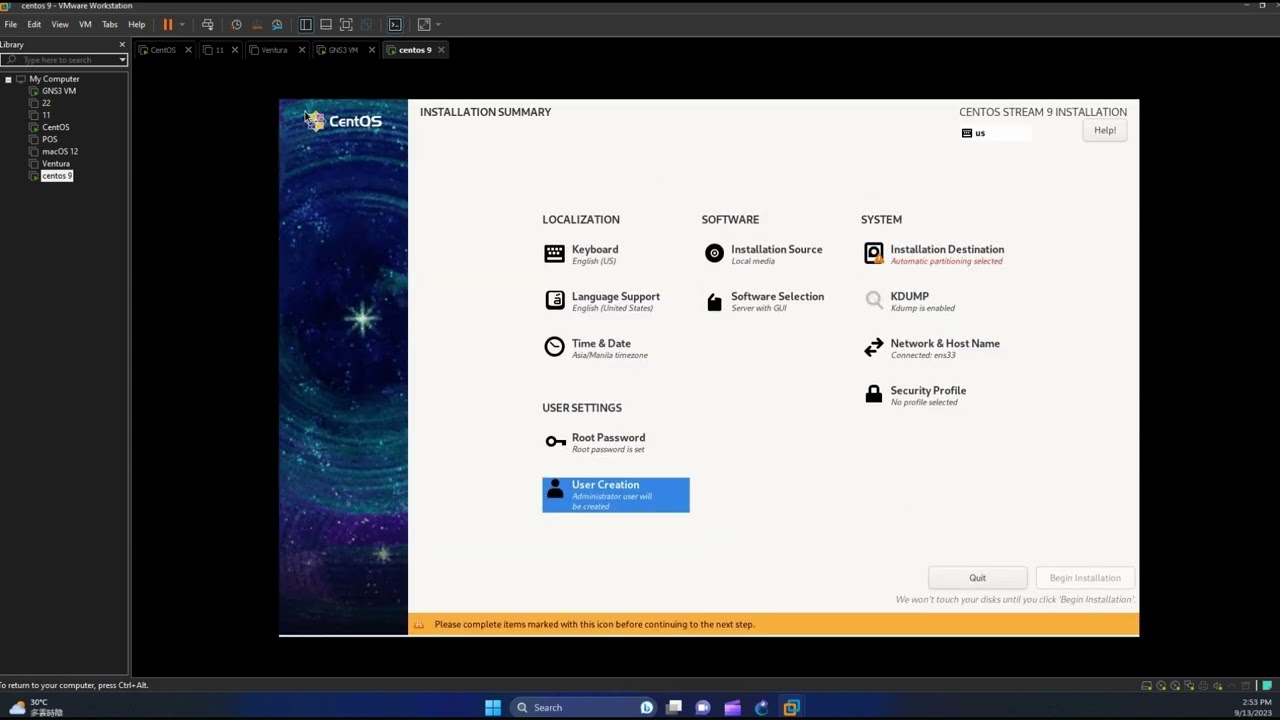The image size is (1280, 720).
Task: Select GNS3 VM in the library
Action: coord(59,91)
